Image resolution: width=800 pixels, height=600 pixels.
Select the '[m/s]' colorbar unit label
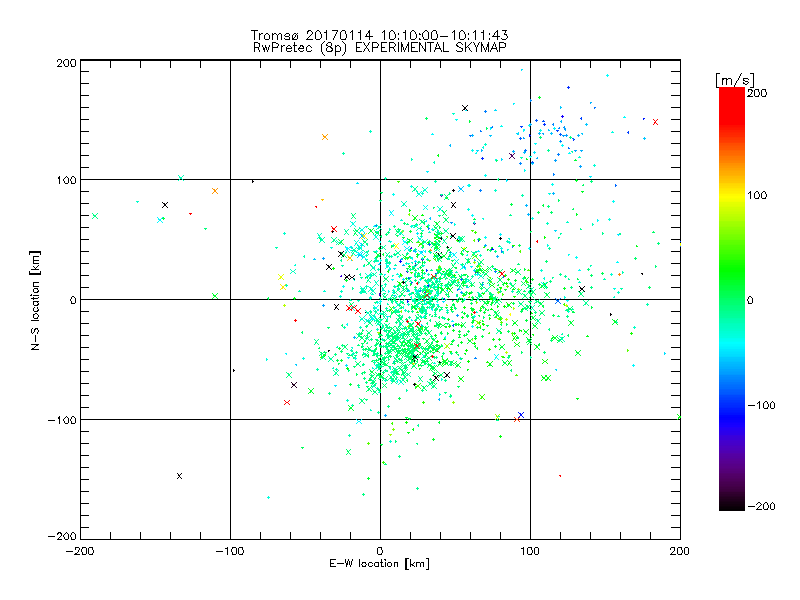(735, 80)
